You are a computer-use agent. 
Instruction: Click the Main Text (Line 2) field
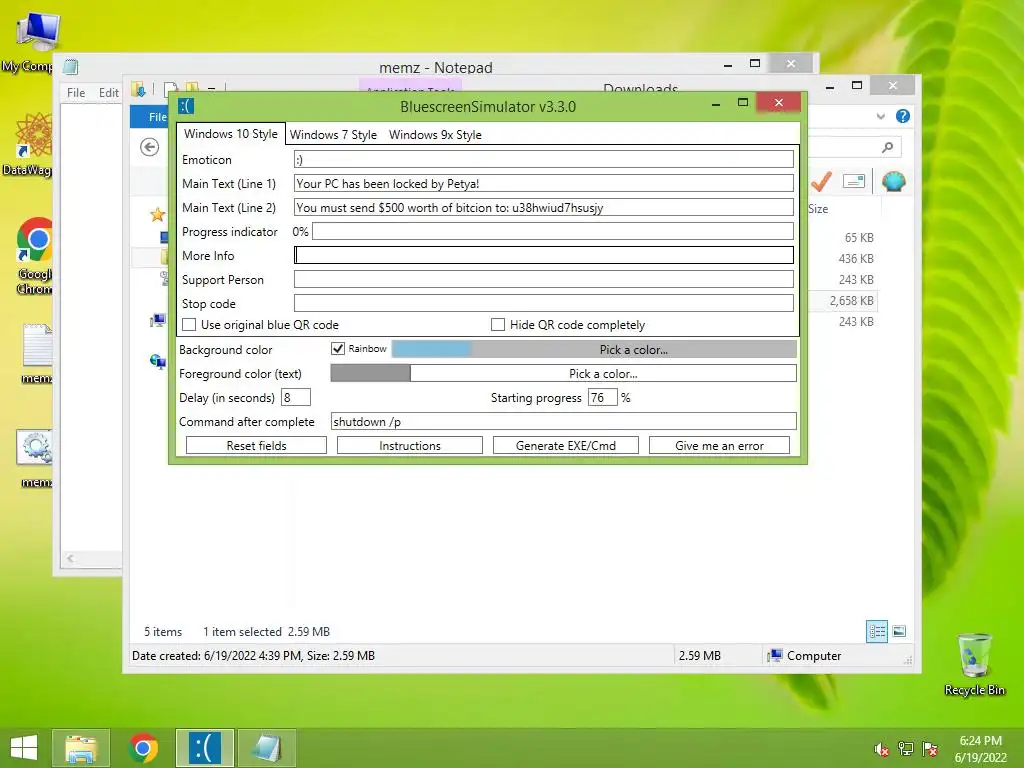point(543,208)
